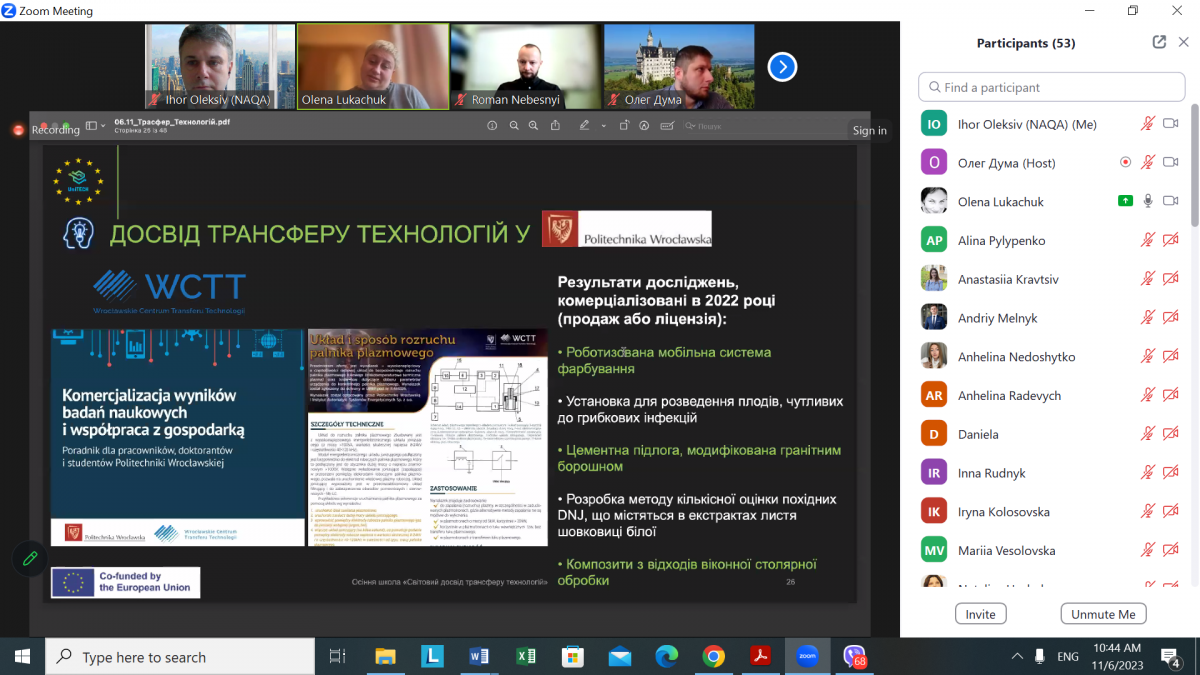Open Microsoft Excel from the taskbar

[x=526, y=657]
